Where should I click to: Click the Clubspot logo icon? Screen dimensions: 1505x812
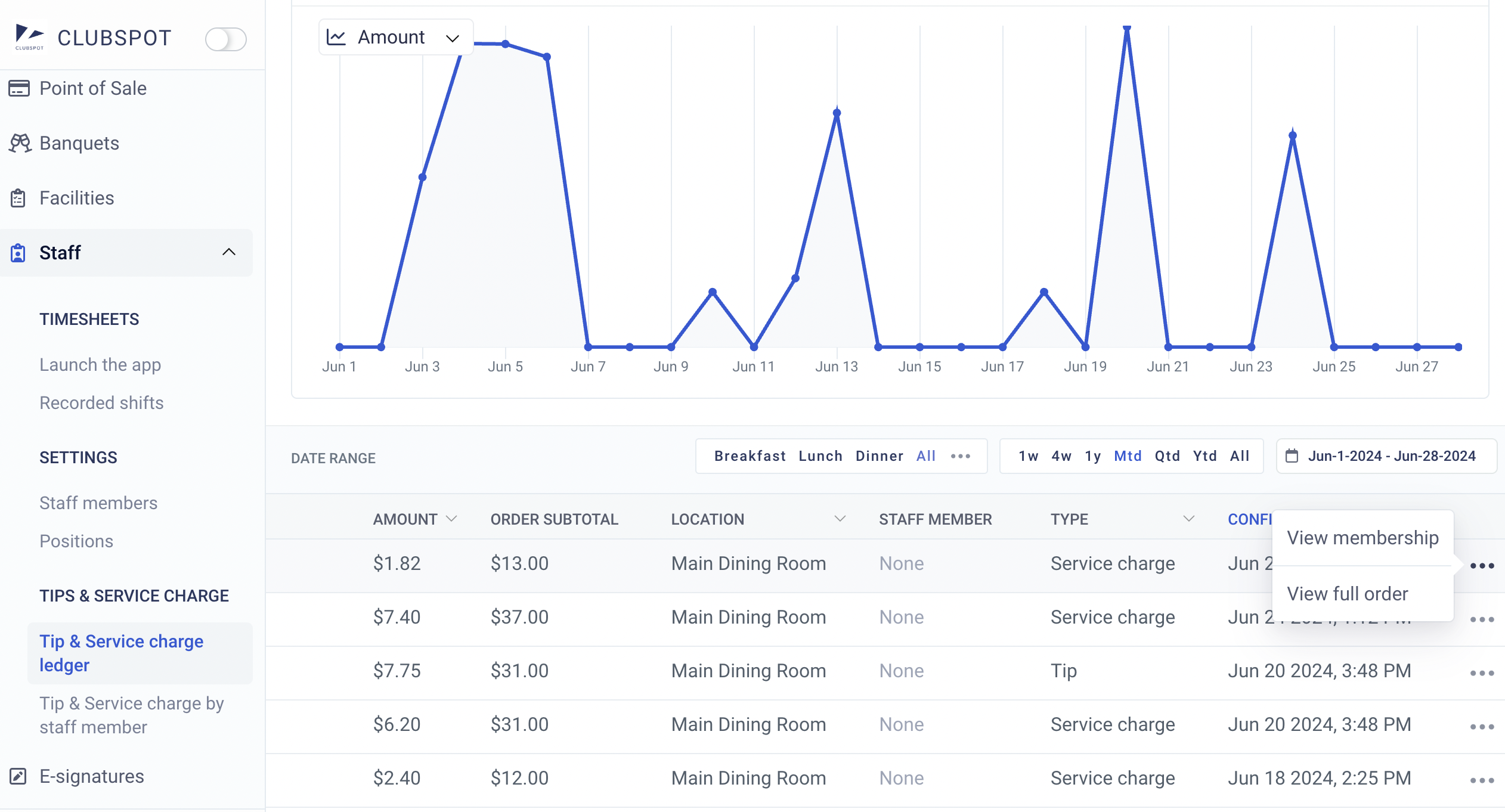(x=29, y=36)
